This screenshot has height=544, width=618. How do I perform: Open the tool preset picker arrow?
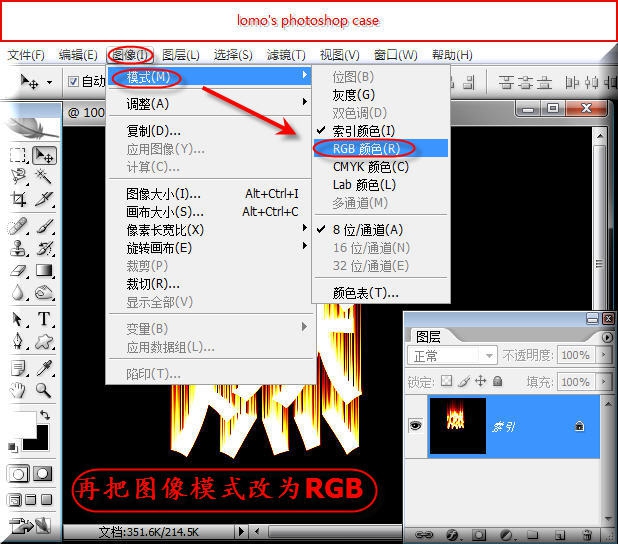coord(49,82)
